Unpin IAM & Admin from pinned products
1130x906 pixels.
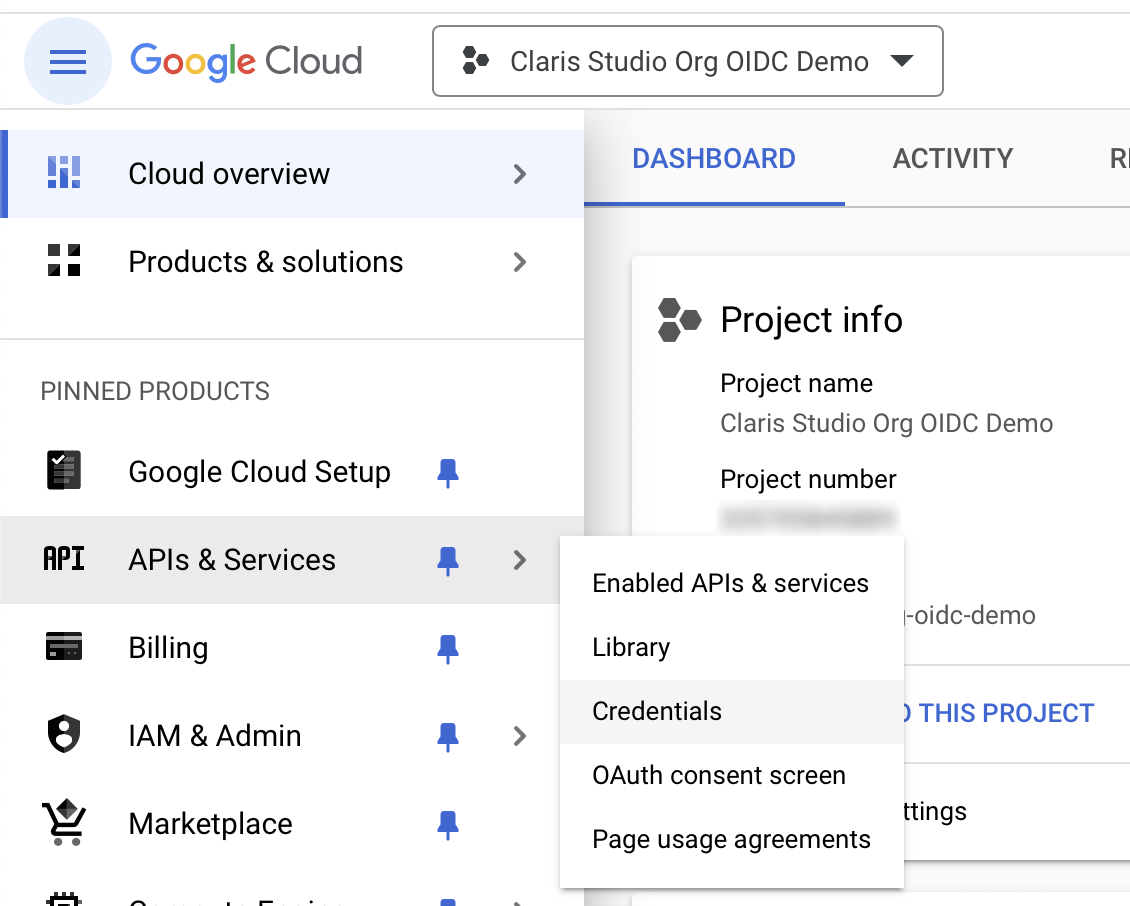pos(447,736)
